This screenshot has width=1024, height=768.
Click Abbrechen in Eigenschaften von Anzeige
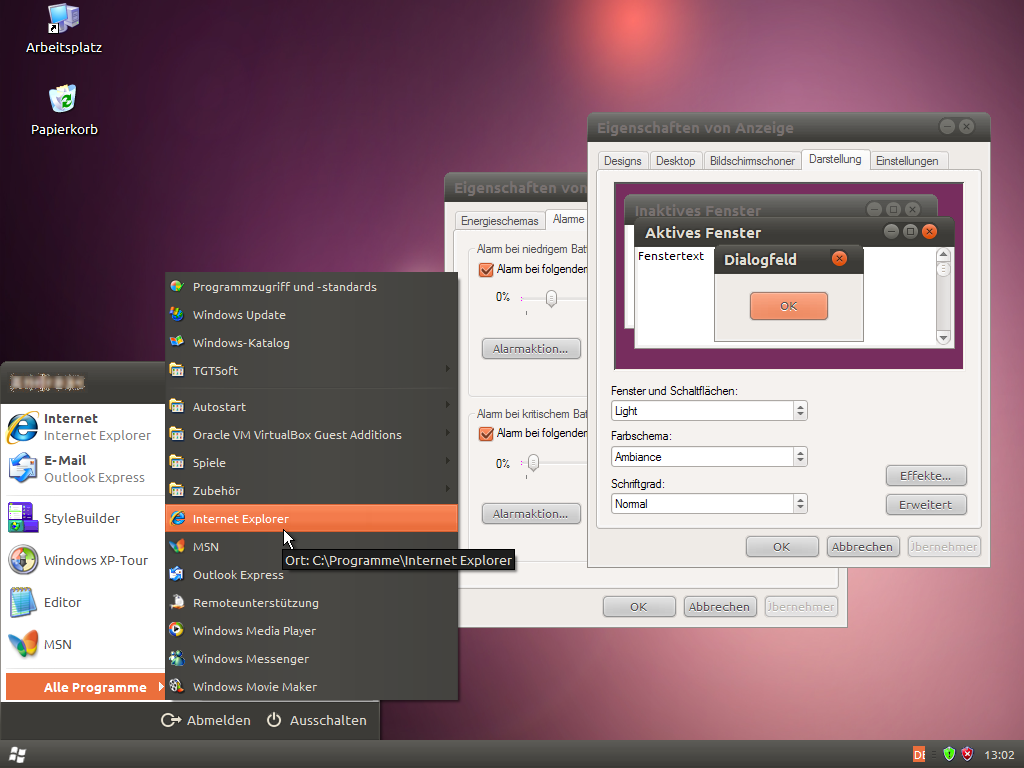tap(862, 547)
